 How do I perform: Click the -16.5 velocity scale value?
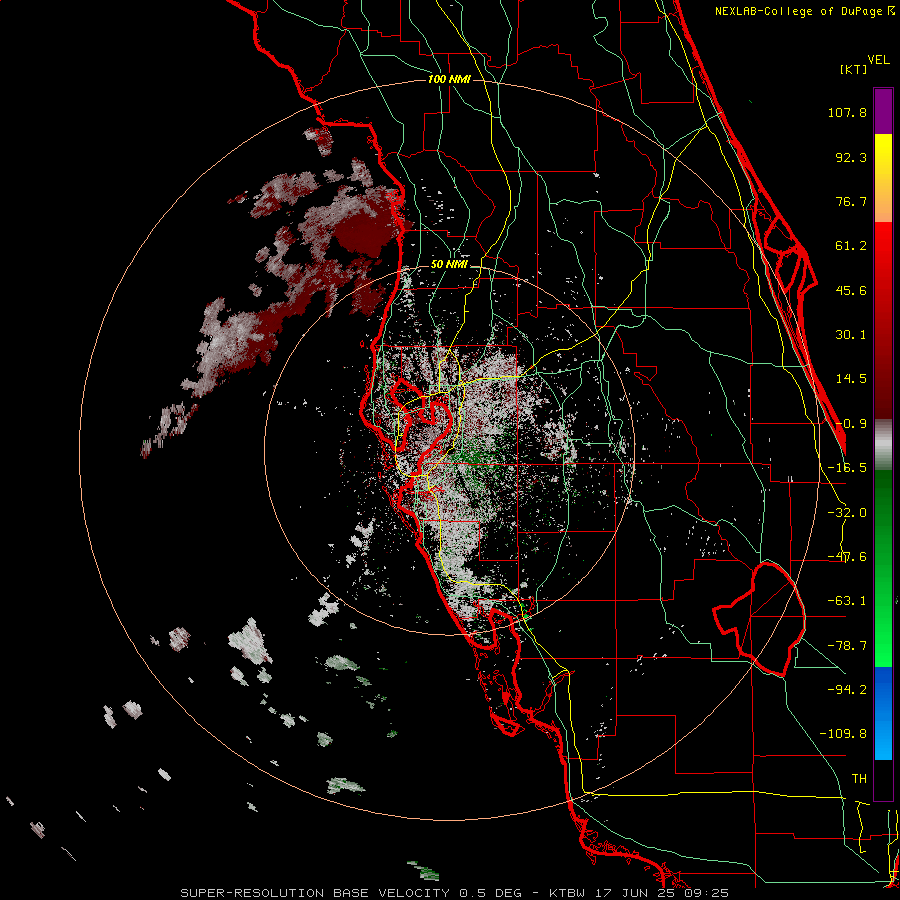[x=847, y=468]
